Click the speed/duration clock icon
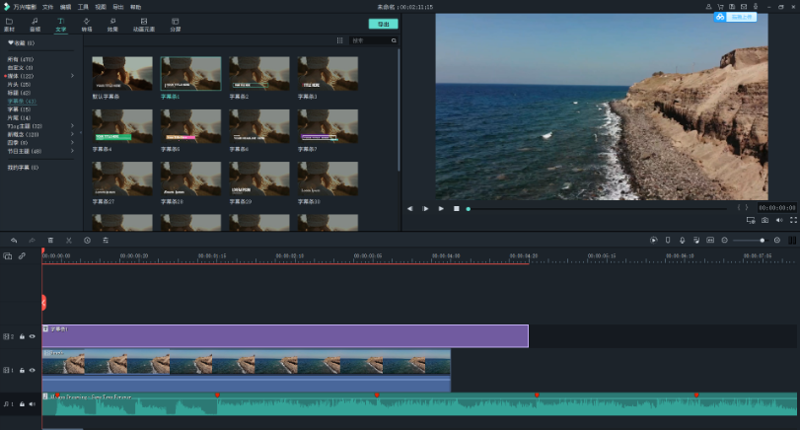 coord(87,240)
